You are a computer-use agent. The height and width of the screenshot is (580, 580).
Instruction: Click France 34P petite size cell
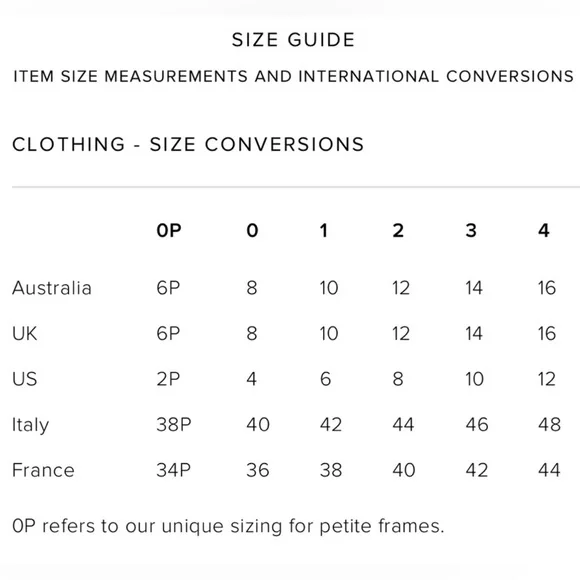click(x=173, y=470)
